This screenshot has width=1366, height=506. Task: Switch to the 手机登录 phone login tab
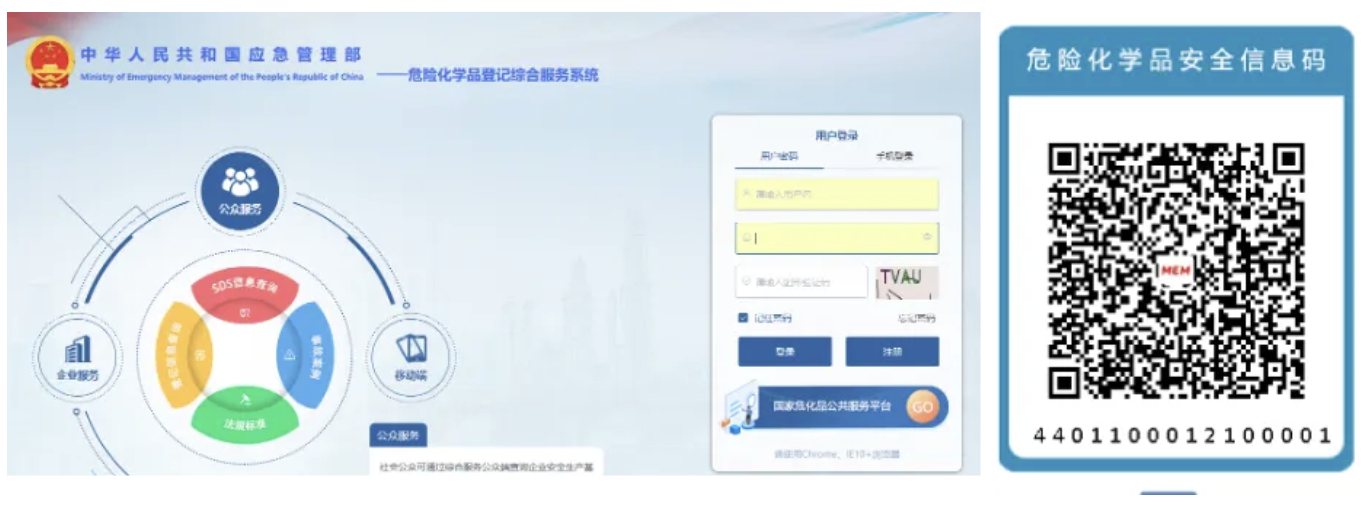pyautogui.click(x=894, y=157)
